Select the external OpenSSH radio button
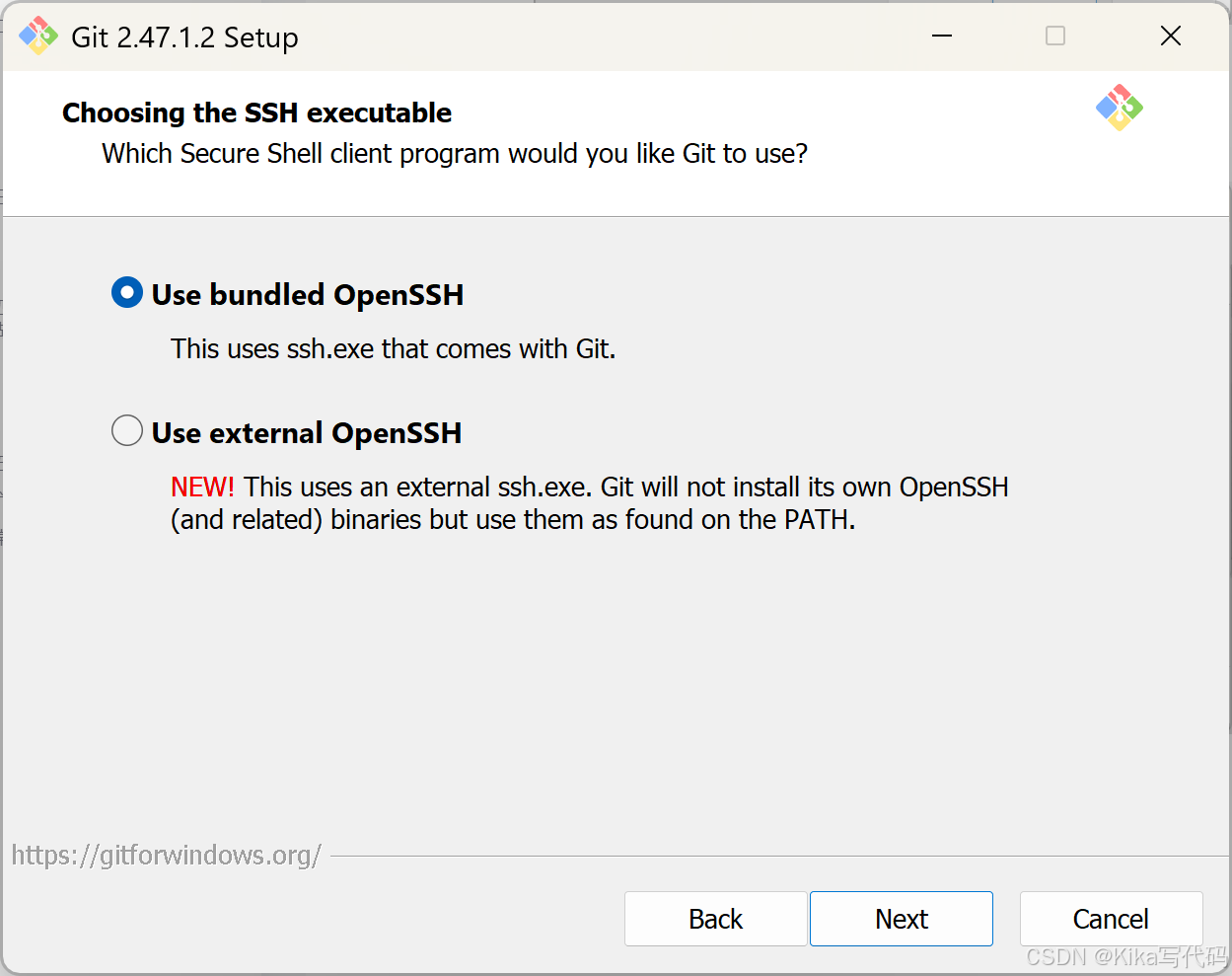 pos(127,431)
